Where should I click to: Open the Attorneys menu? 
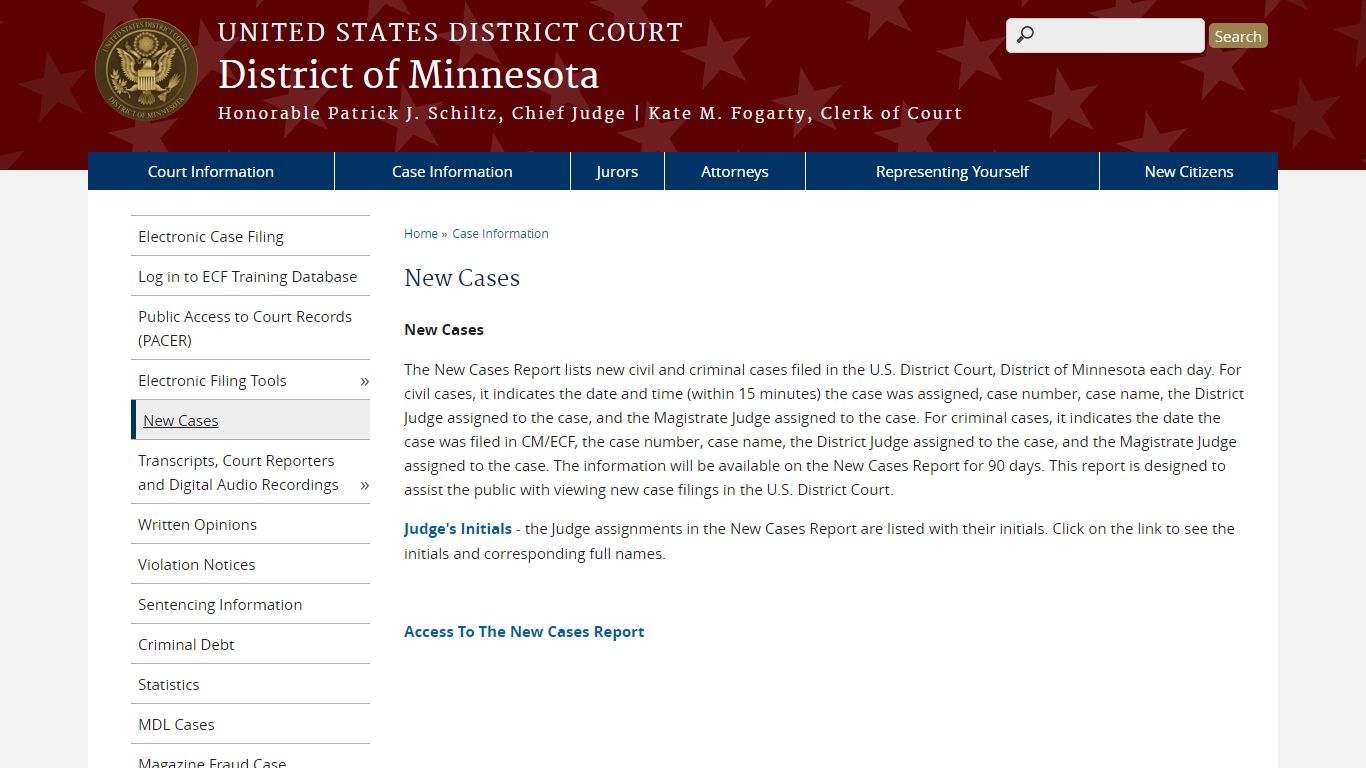(x=735, y=171)
